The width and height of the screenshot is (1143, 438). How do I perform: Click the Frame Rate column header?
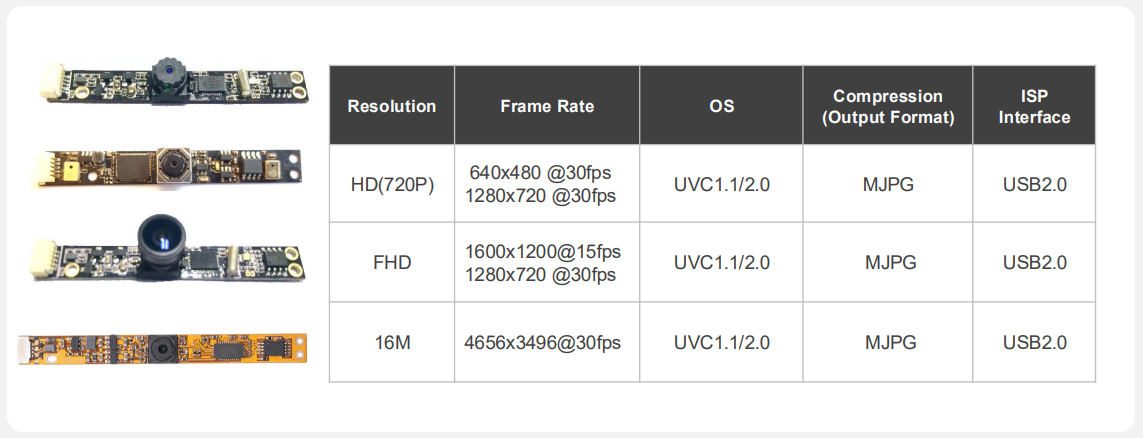547,106
